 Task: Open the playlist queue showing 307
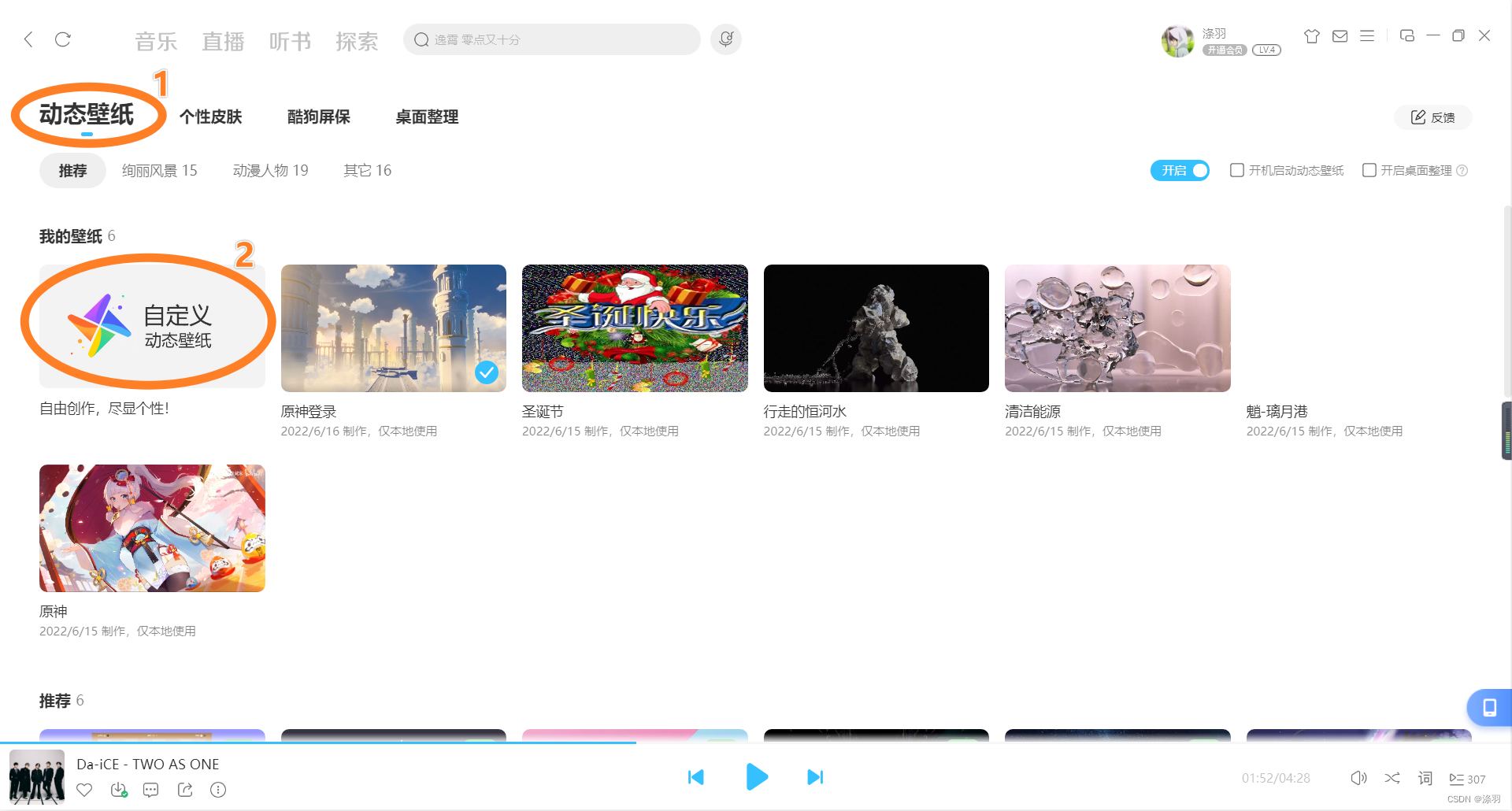(1467, 779)
